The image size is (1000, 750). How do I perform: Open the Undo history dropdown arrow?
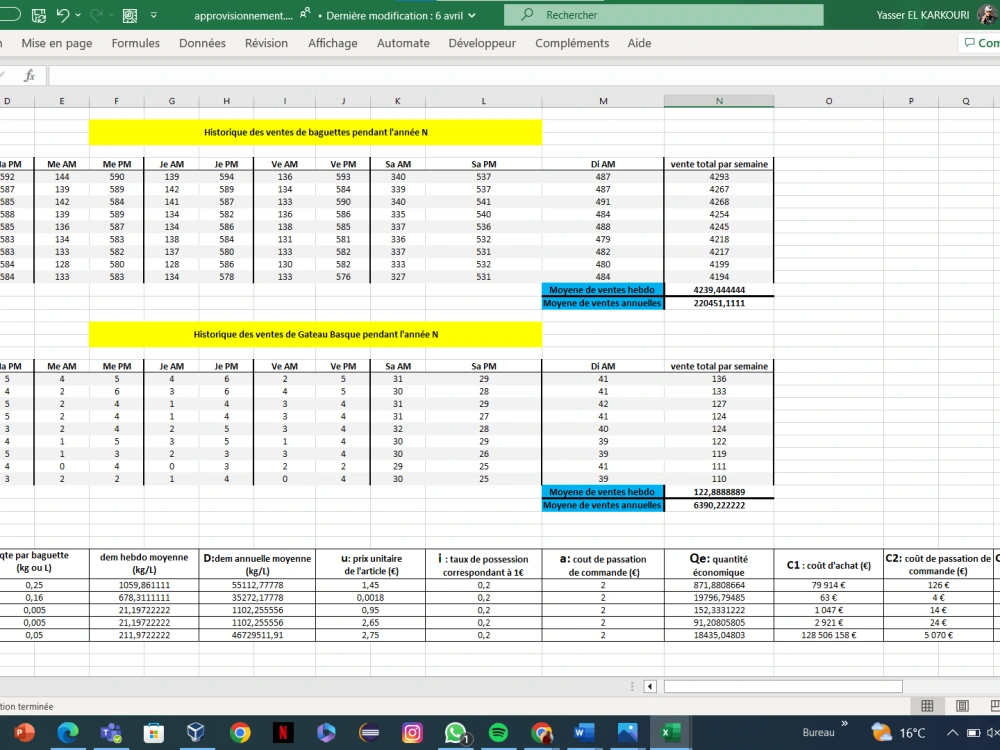(x=78, y=15)
